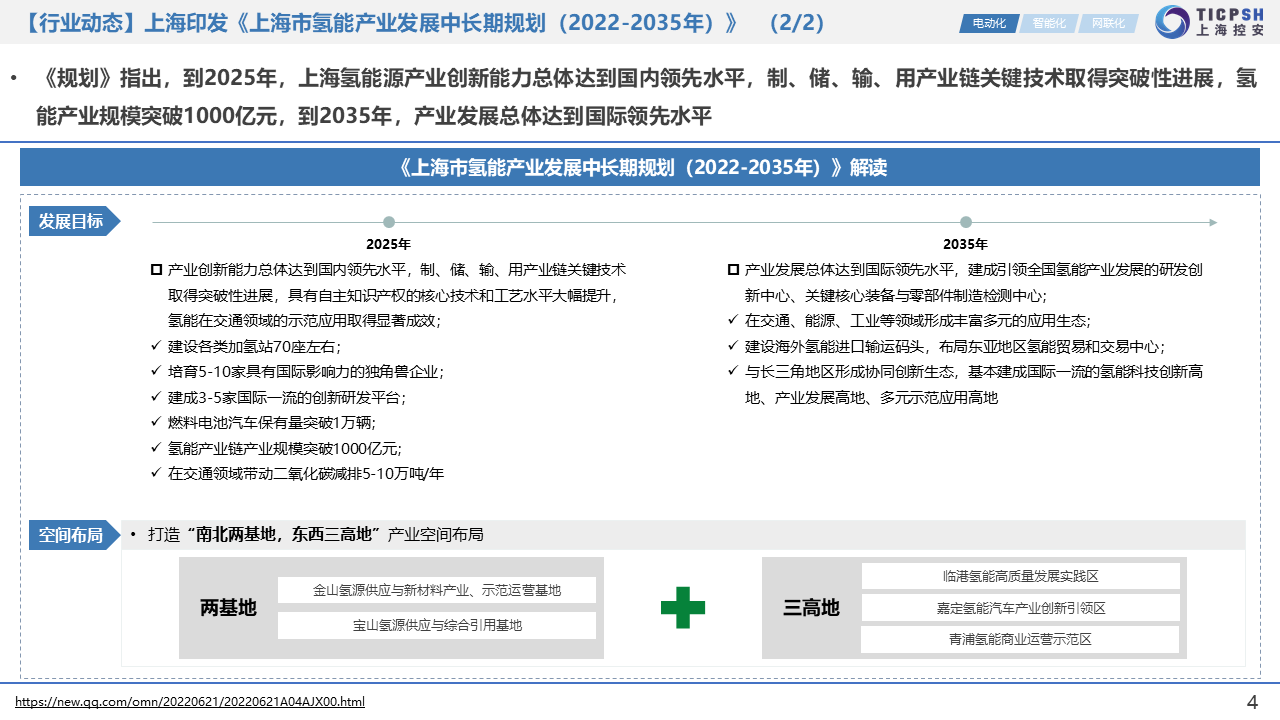Click the TICPSH logo icon
This screenshot has height=720, width=1280.
point(1172,22)
